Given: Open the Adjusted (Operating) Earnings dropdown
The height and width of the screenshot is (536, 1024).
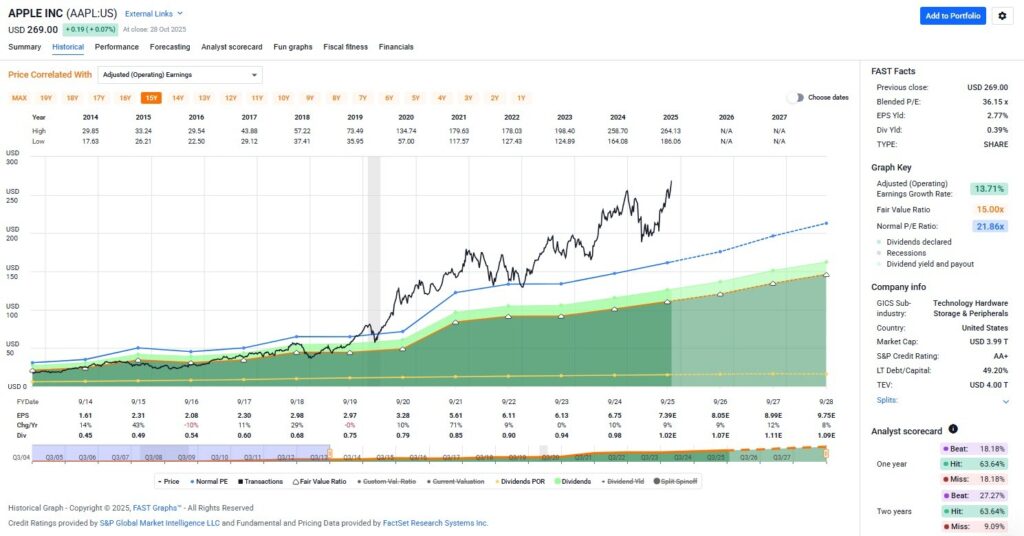Looking at the screenshot, I should click(180, 74).
